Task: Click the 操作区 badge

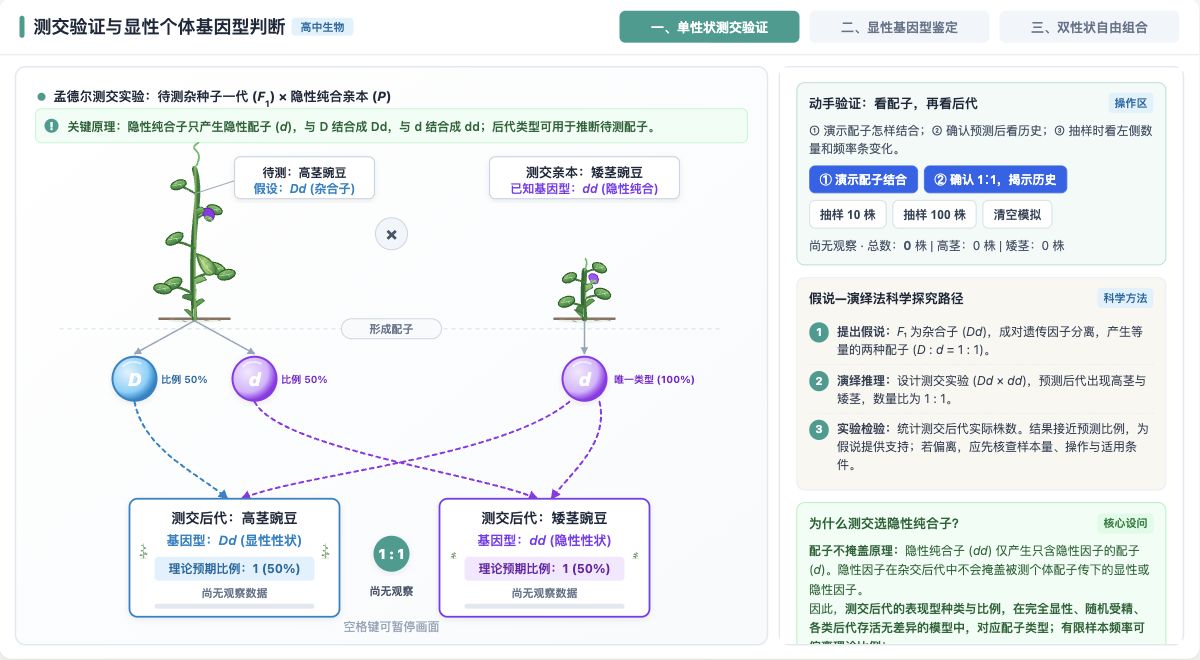Action: coord(1131,103)
